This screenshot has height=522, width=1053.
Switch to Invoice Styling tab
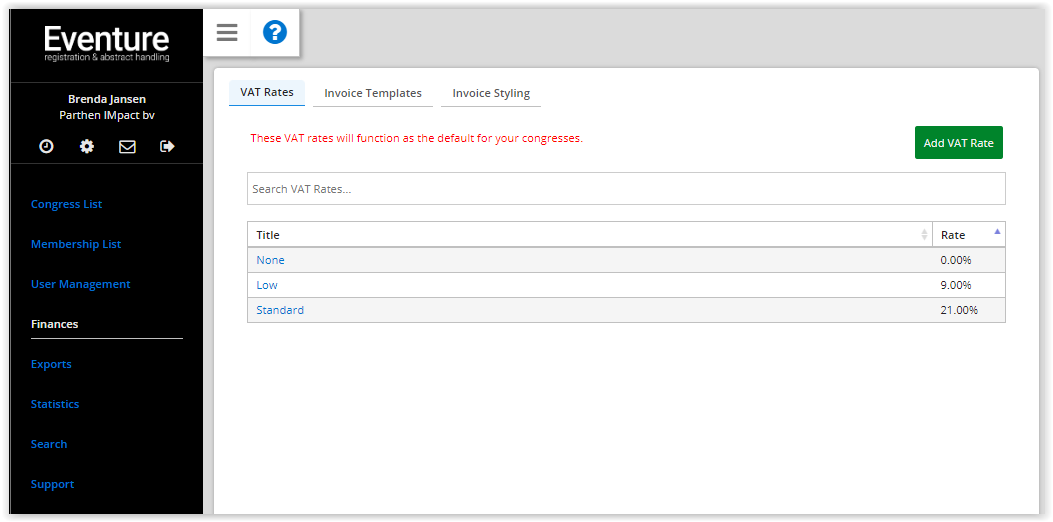491,93
